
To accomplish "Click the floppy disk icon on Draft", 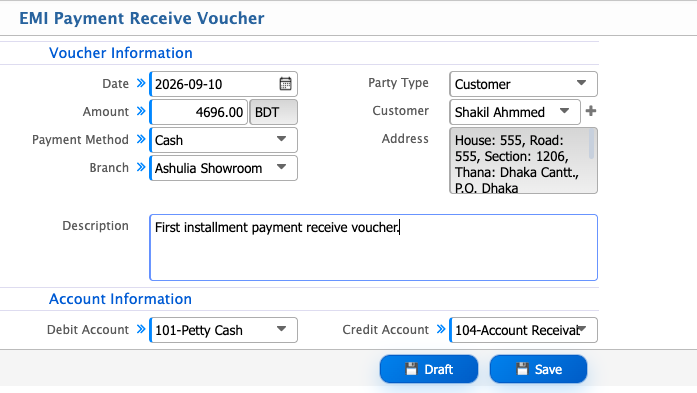I will pos(411,369).
